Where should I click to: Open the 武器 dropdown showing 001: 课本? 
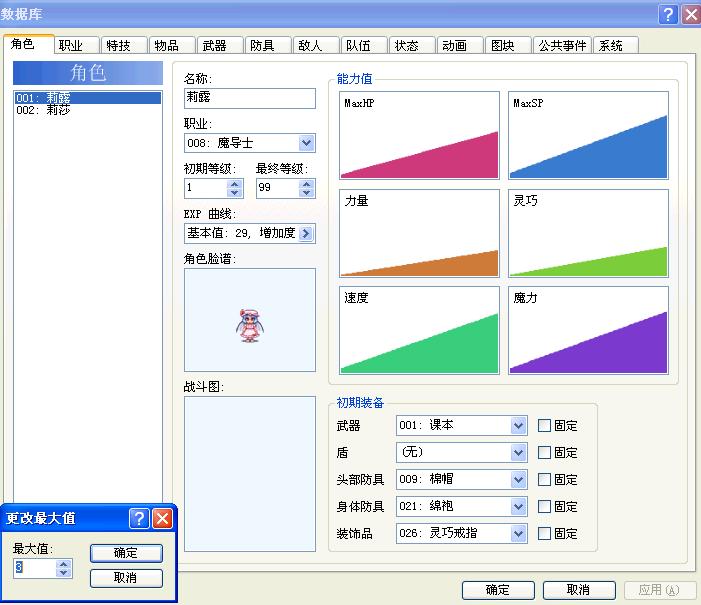pos(461,425)
